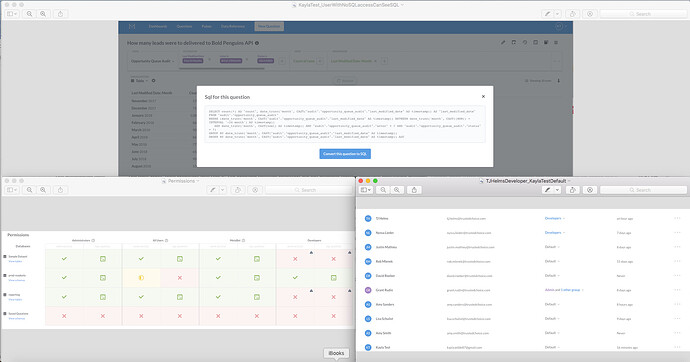Open the Dashboards tab in Metabase header
The height and width of the screenshot is (362, 690).
[x=158, y=26]
